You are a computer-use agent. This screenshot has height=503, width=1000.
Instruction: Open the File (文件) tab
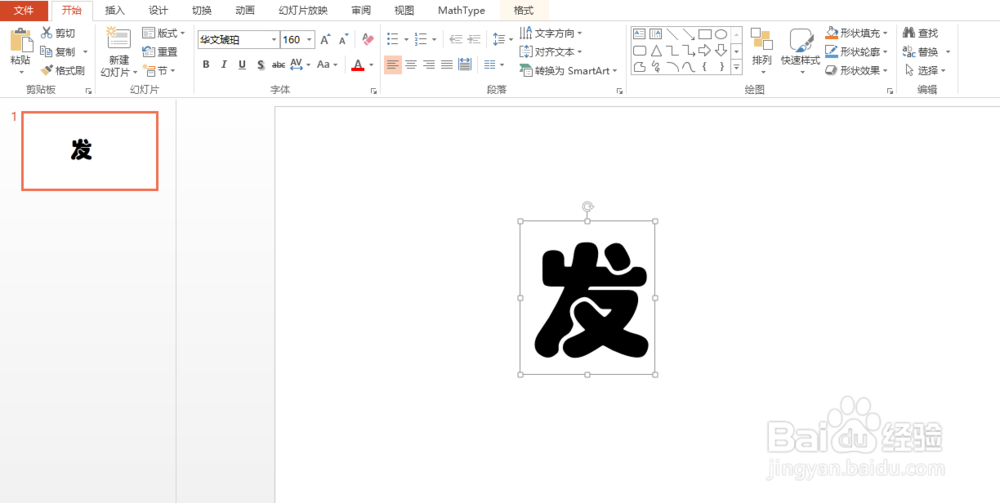pyautogui.click(x=24, y=11)
